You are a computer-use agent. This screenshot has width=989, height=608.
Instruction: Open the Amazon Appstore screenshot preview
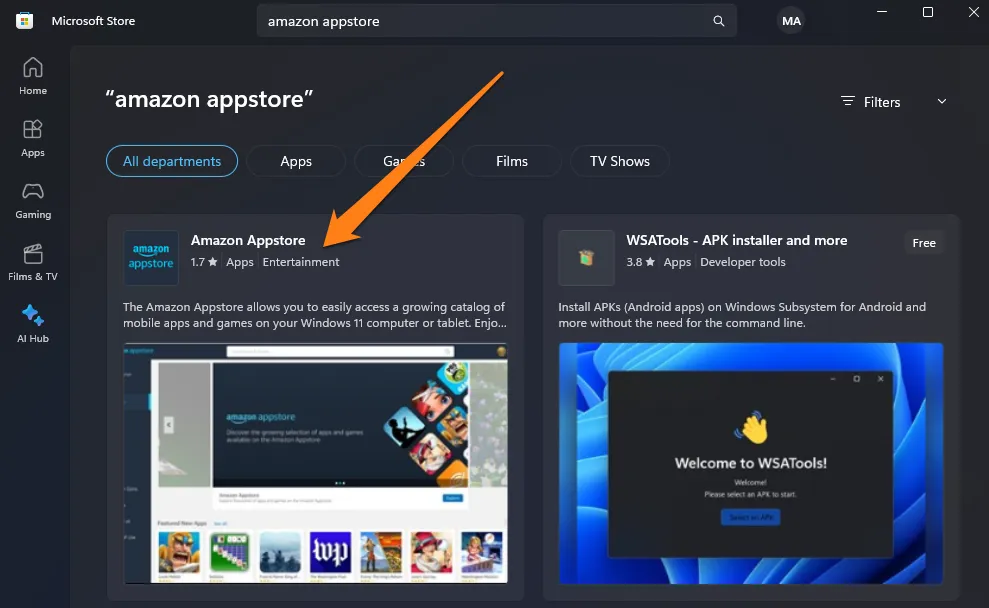tap(315, 463)
